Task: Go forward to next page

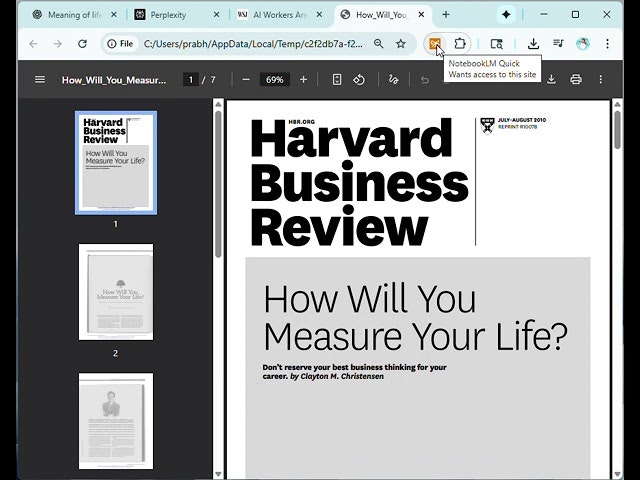Action: [x=58, y=44]
